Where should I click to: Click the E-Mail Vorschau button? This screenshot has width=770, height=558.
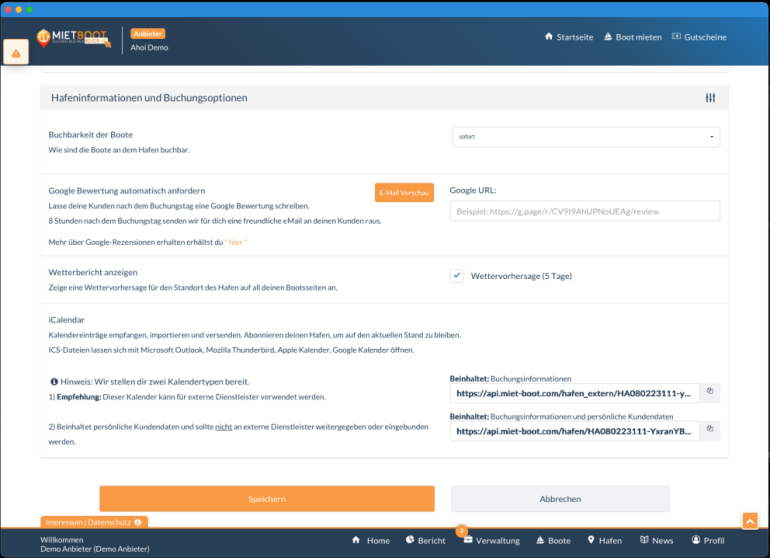(x=404, y=192)
